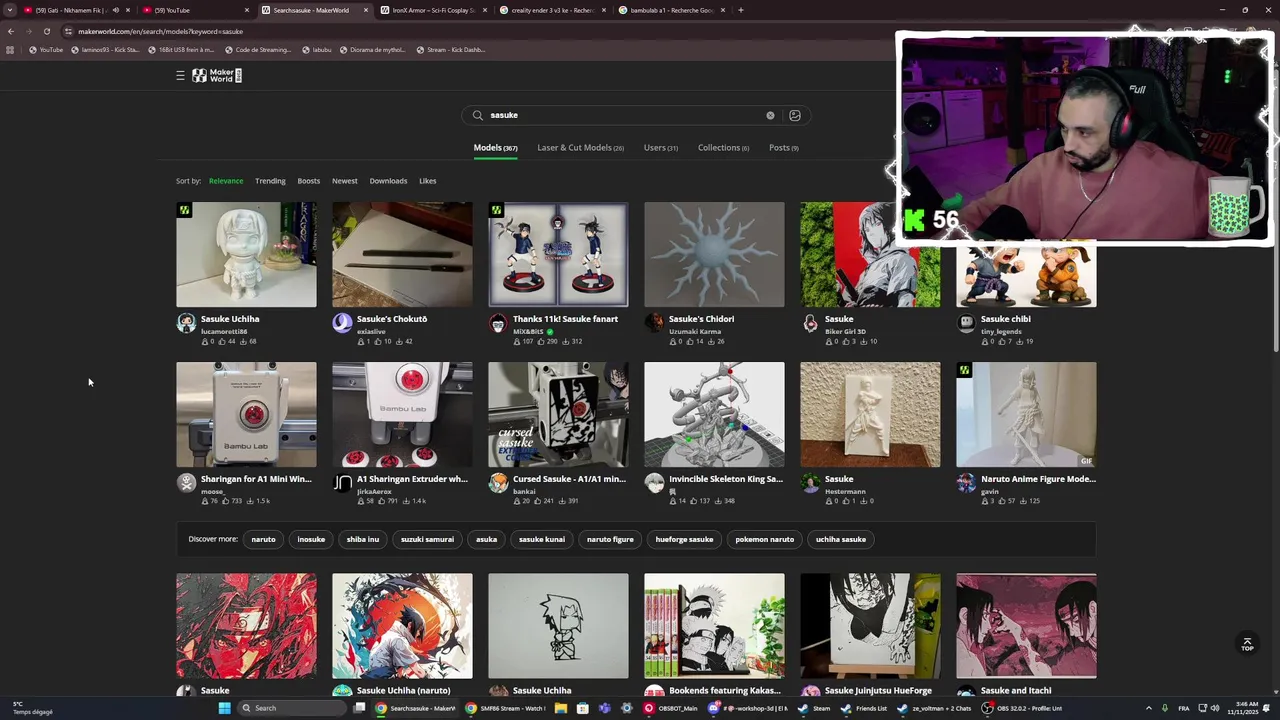
Task: Sort results by Downloads
Action: (388, 181)
